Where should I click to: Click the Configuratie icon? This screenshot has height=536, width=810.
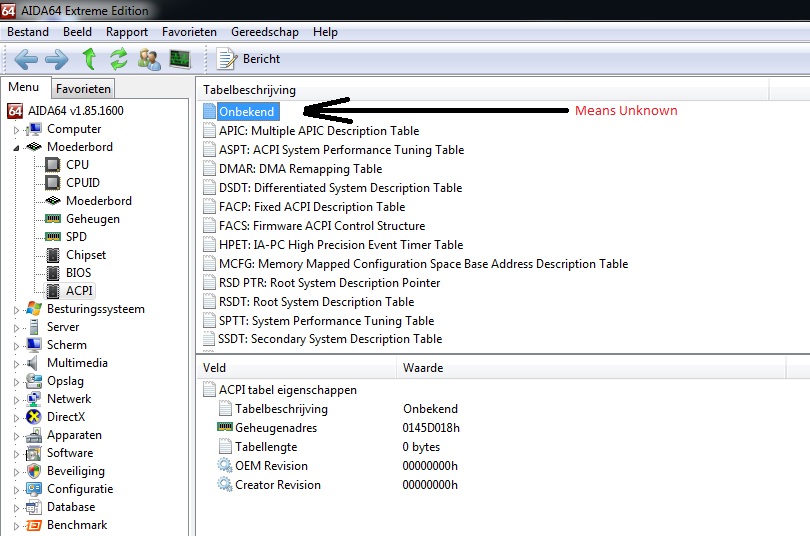(34, 489)
